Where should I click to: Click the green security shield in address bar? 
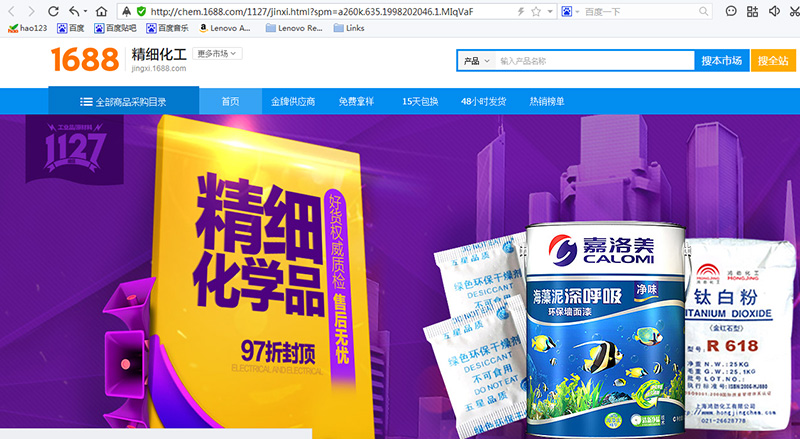141,11
